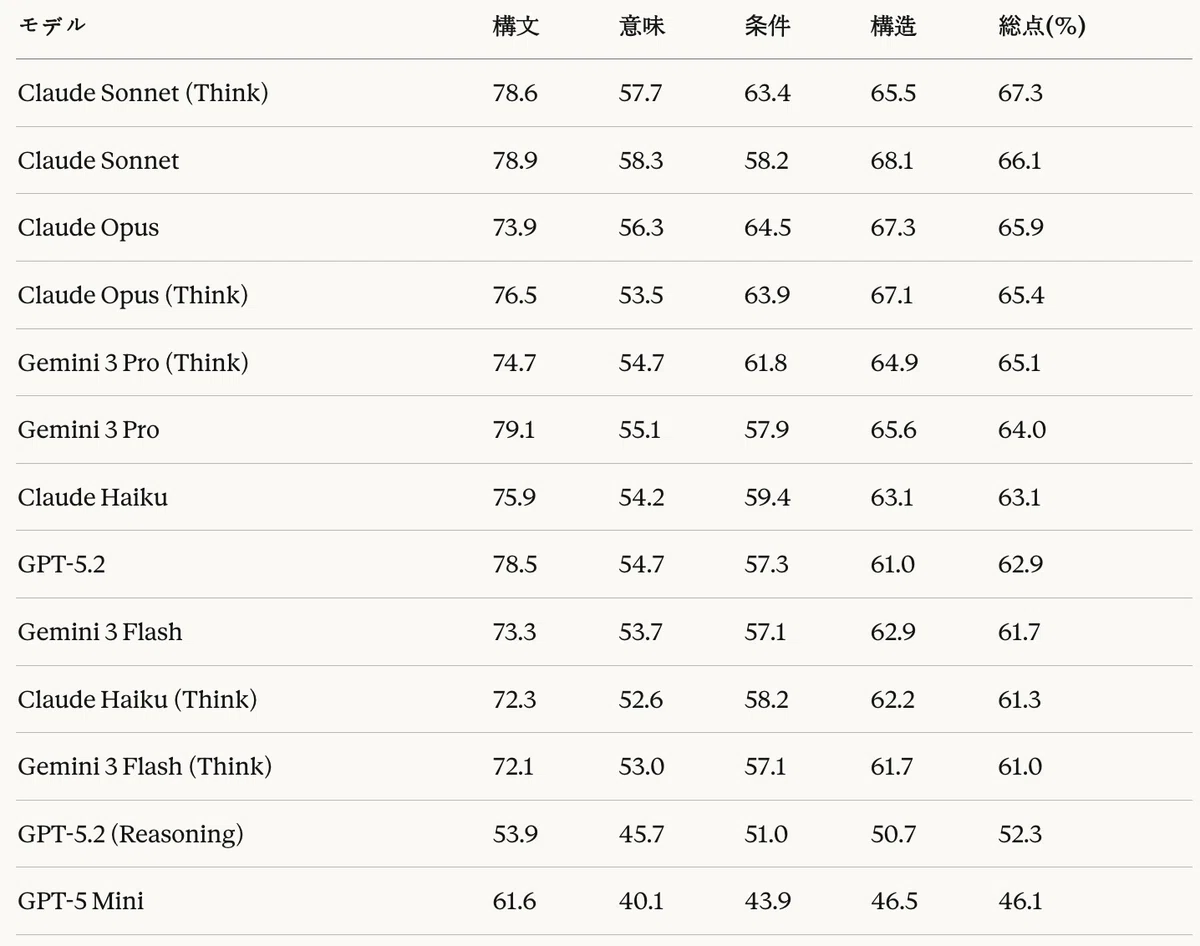The image size is (1200, 946).
Task: Sort by the 構文 column header
Action: click(x=516, y=27)
